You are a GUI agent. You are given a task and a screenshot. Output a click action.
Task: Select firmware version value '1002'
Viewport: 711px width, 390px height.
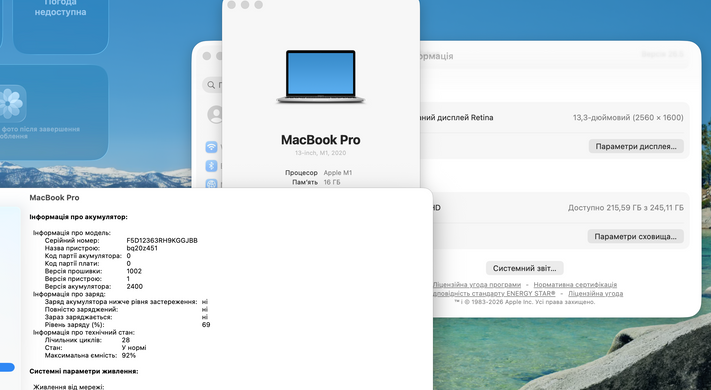134,271
